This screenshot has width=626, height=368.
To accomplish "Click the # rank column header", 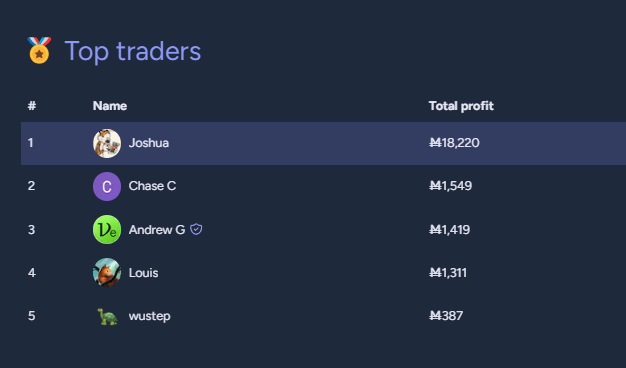I will coord(32,106).
